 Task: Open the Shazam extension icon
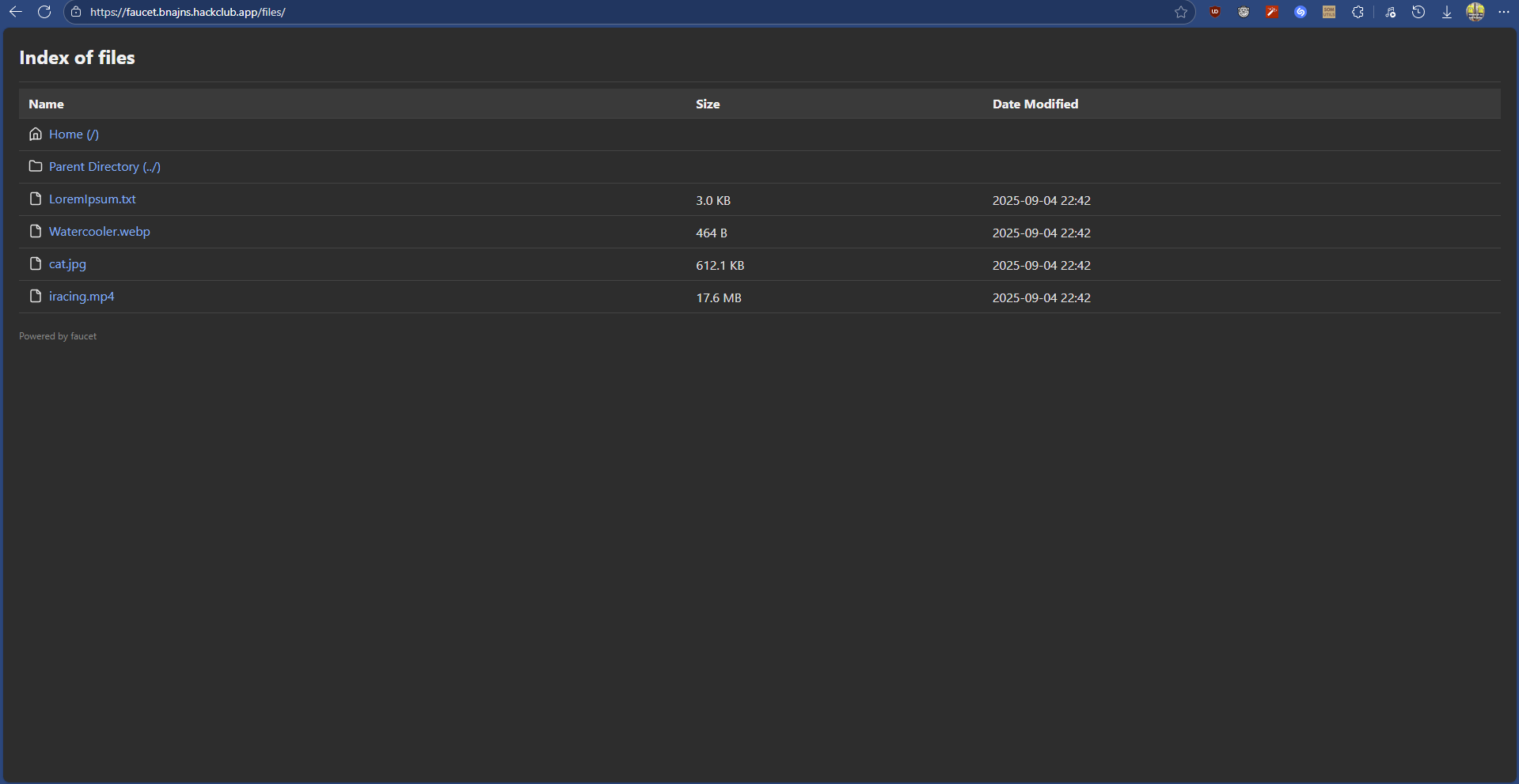coord(1300,12)
